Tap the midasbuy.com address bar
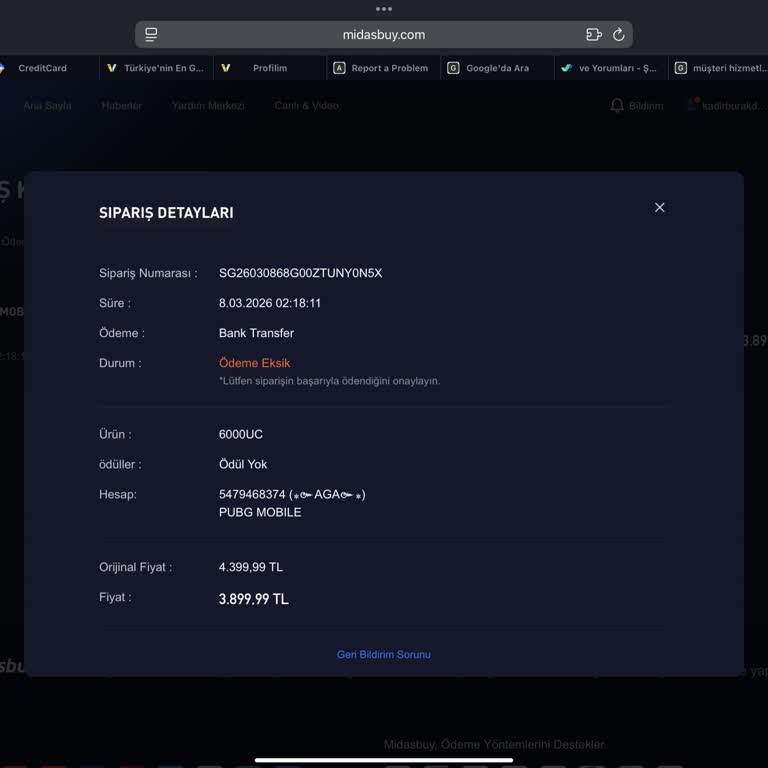Image resolution: width=768 pixels, height=768 pixels. coord(384,35)
